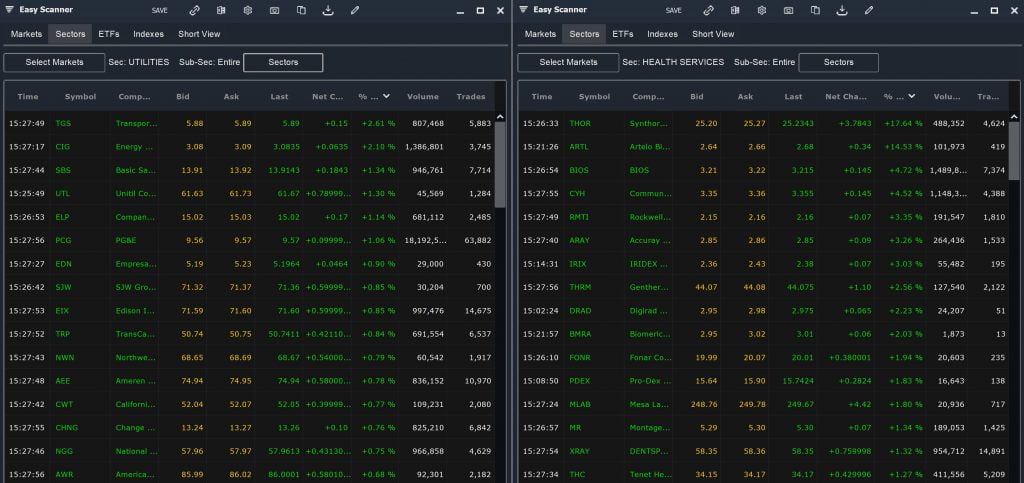Open the settings gear in the Health Services scanner window
This screenshot has height=483, width=1024.
pos(761,10)
